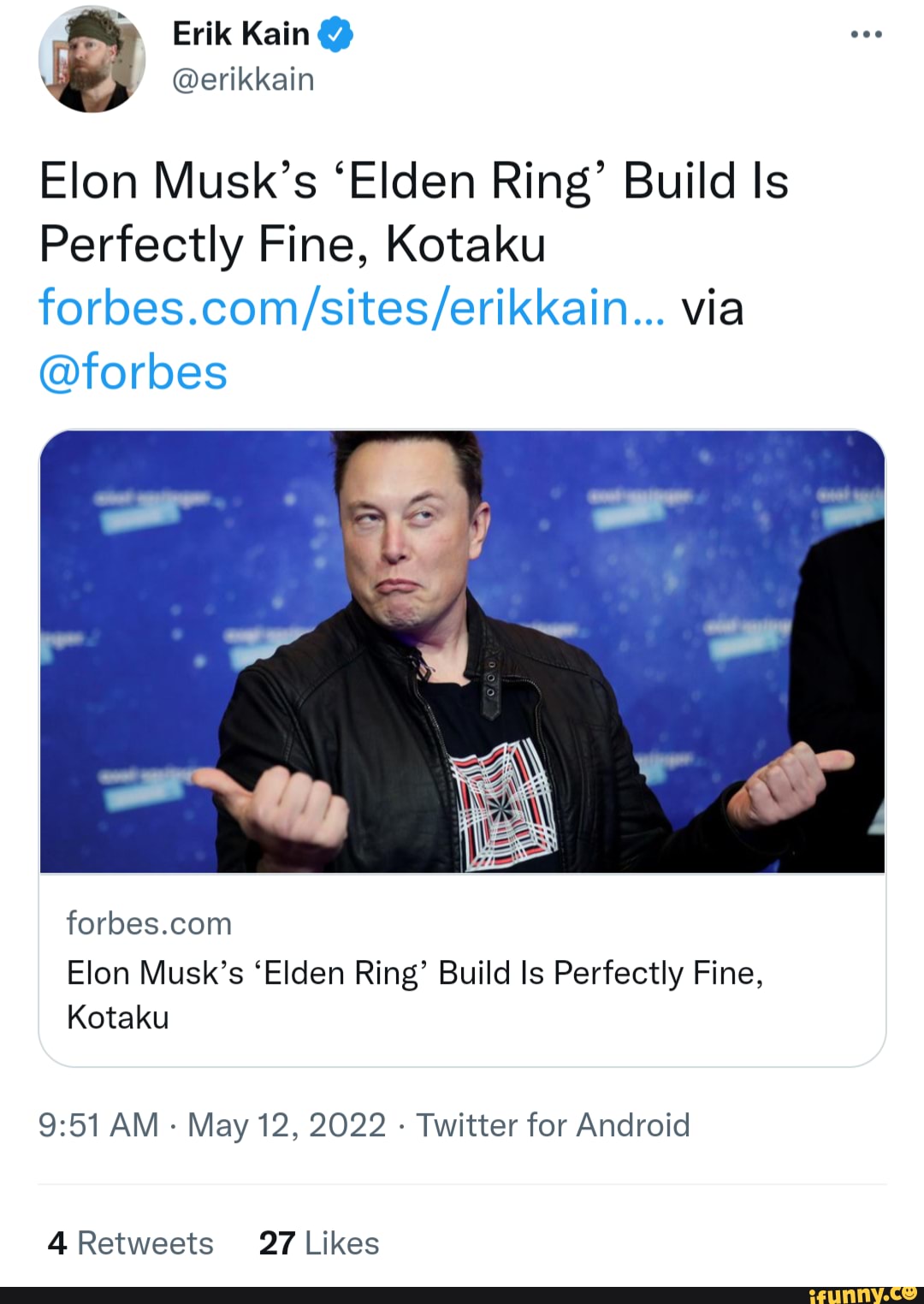
Task: Click the May 12, 2022 timestamp
Action: [x=287, y=1124]
